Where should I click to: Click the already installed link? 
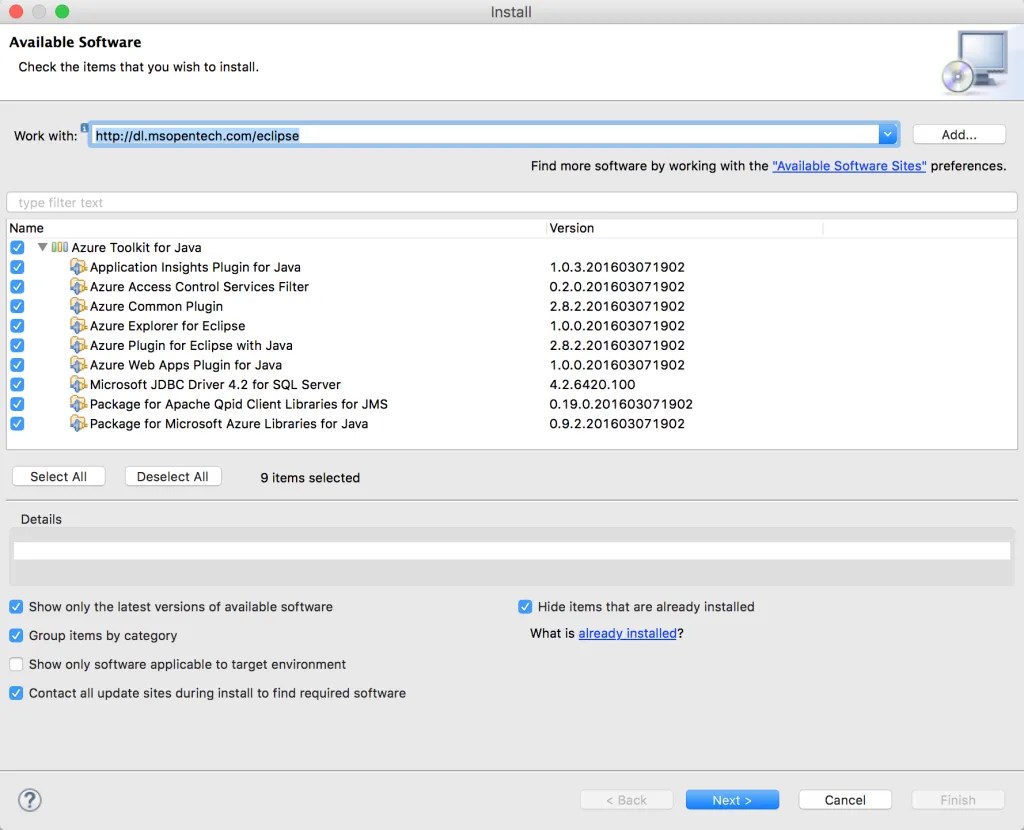point(628,633)
